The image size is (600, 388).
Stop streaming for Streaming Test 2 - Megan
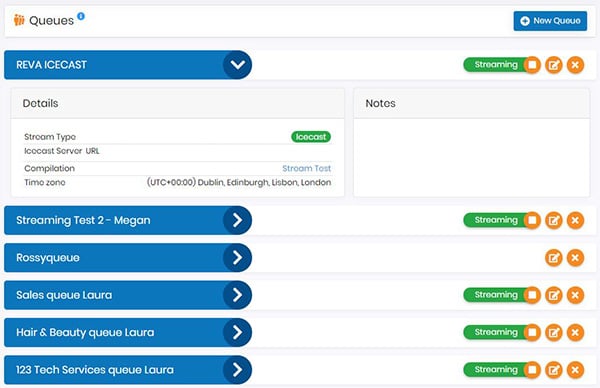click(532, 220)
